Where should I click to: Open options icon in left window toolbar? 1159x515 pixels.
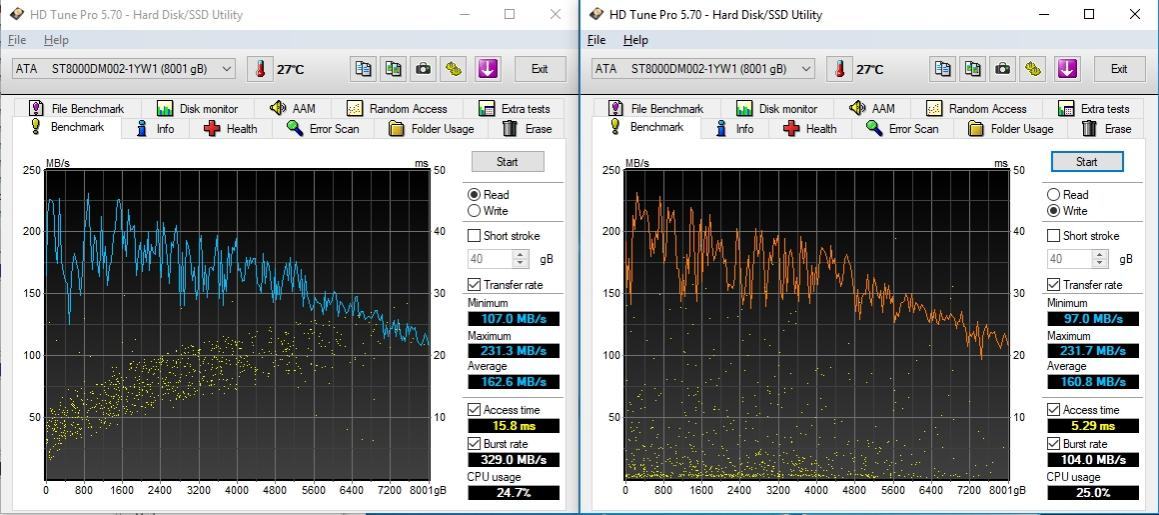point(454,69)
